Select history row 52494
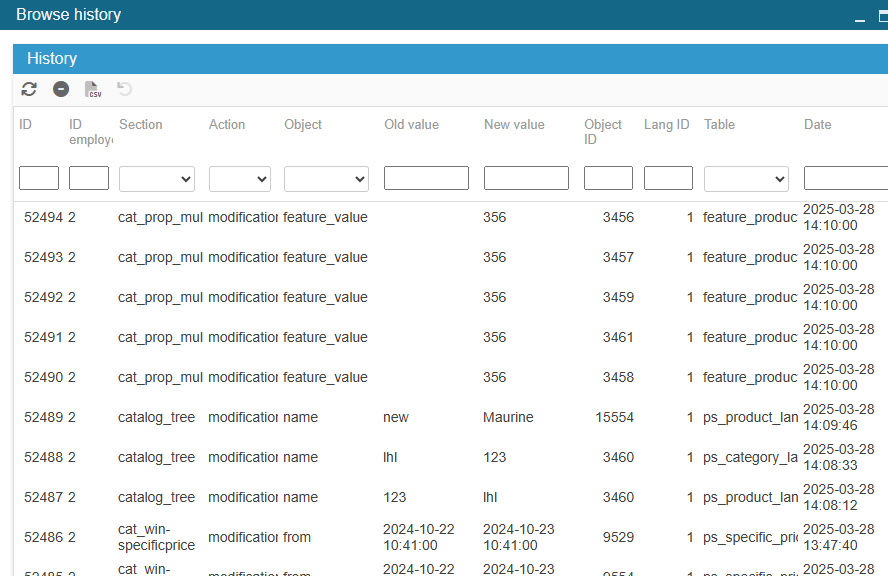The image size is (888, 576). pos(450,217)
